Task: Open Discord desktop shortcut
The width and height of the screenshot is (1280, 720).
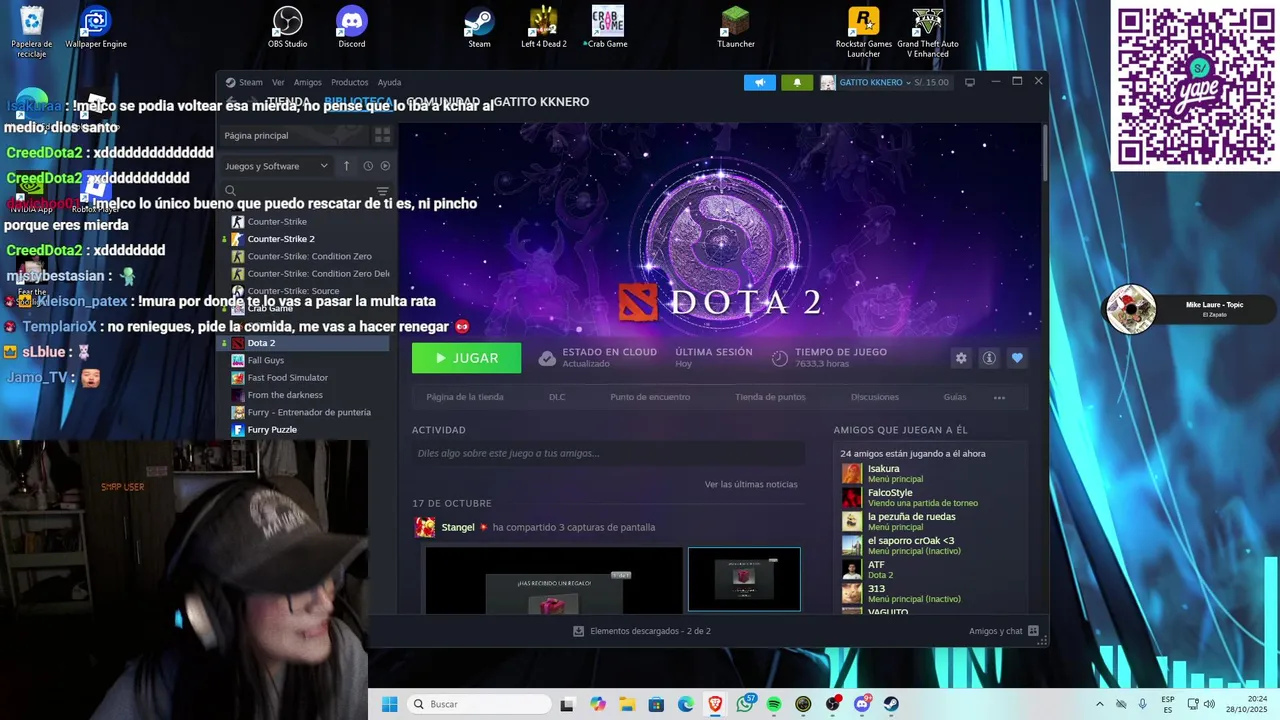Action: (352, 28)
